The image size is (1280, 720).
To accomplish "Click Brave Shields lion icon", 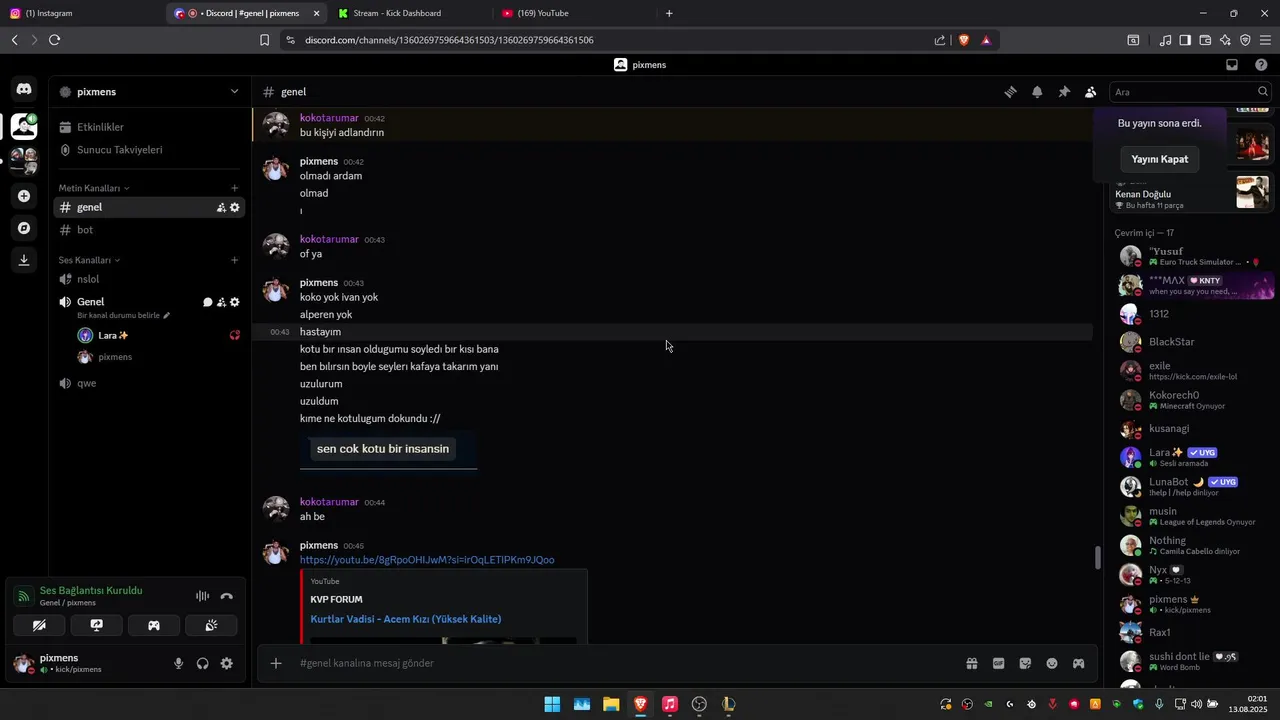I will coord(964,40).
